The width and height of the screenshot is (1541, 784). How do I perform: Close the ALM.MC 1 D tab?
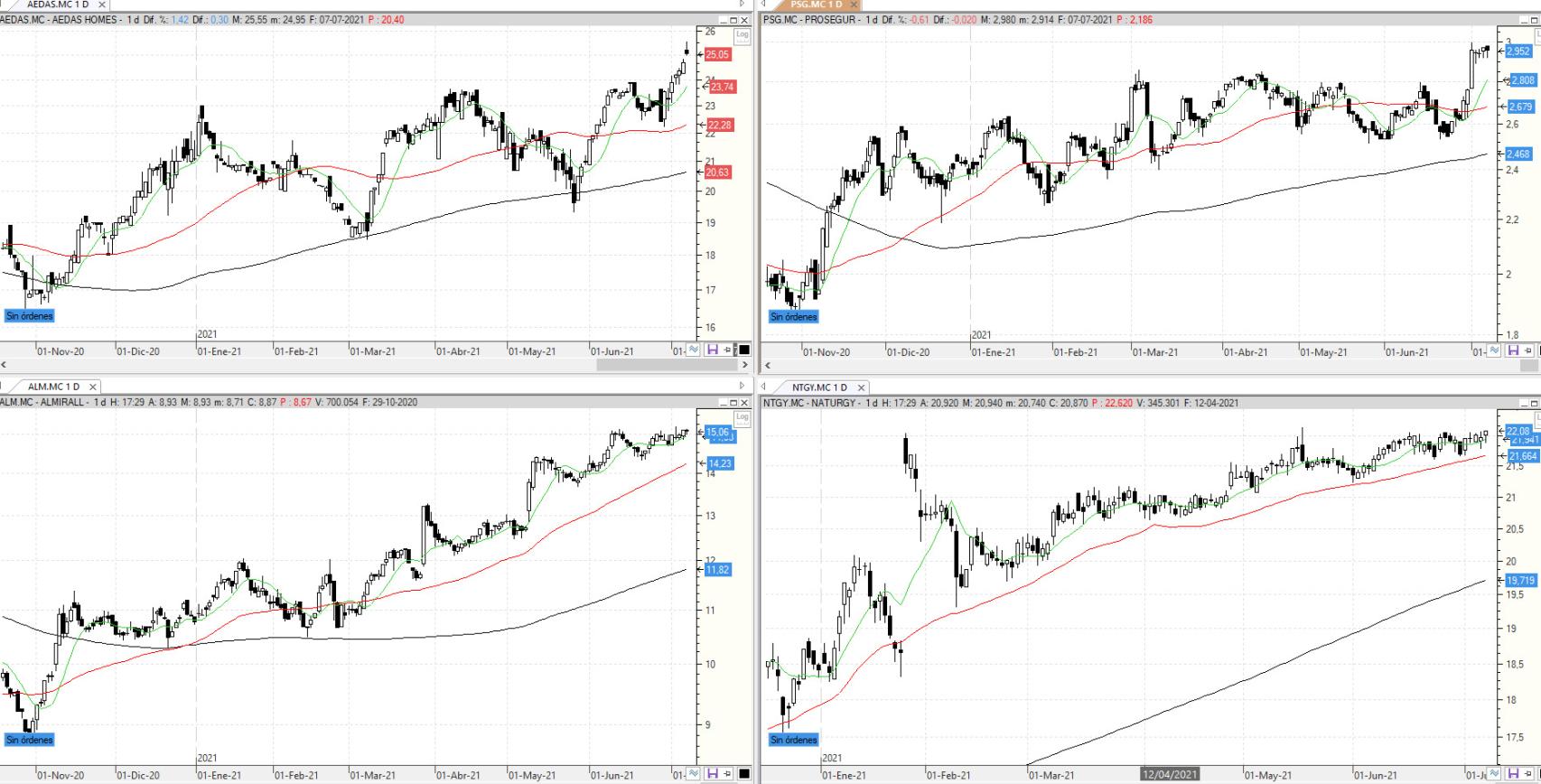coord(92,387)
